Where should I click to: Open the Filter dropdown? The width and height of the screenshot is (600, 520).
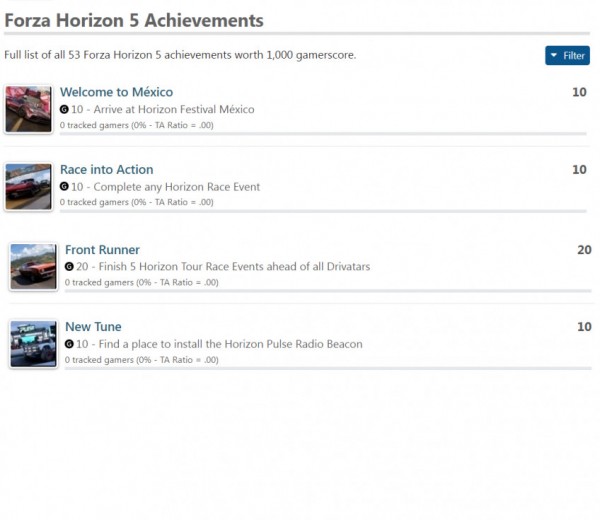(x=567, y=55)
